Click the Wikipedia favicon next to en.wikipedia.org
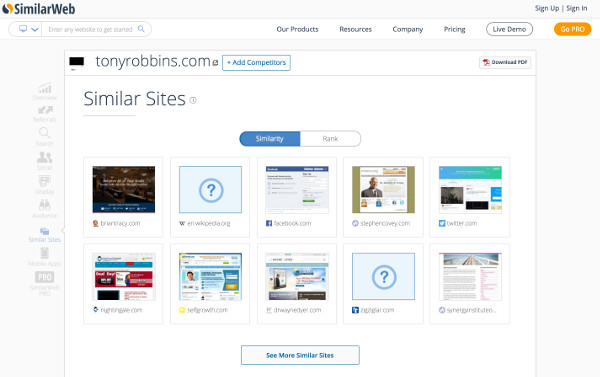Image resolution: width=600 pixels, height=377 pixels. click(x=182, y=223)
